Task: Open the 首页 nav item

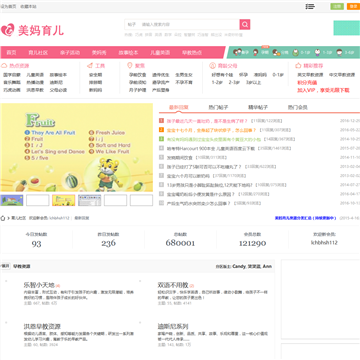Action: pos(12,53)
